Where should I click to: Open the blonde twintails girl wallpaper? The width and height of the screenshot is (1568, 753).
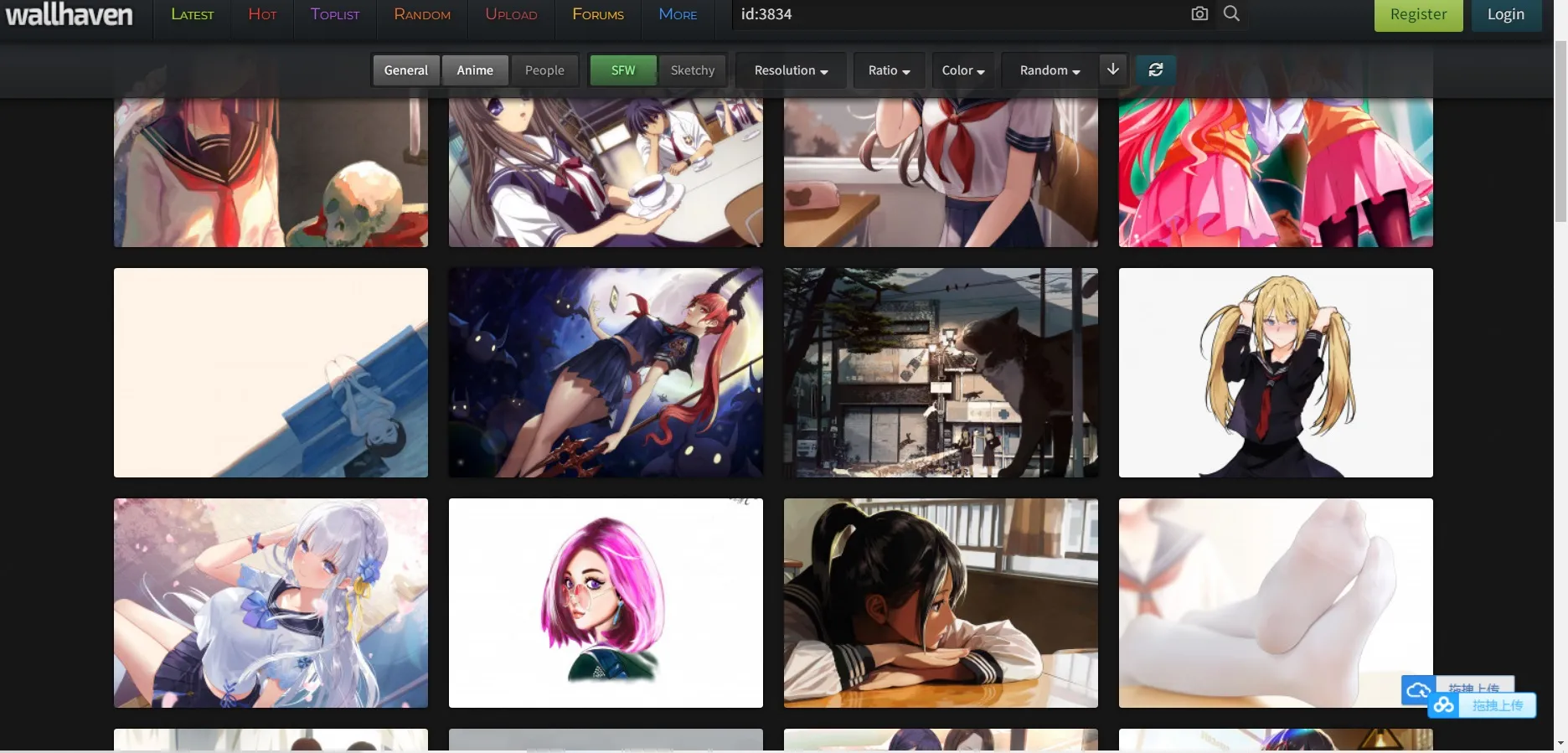point(1276,373)
